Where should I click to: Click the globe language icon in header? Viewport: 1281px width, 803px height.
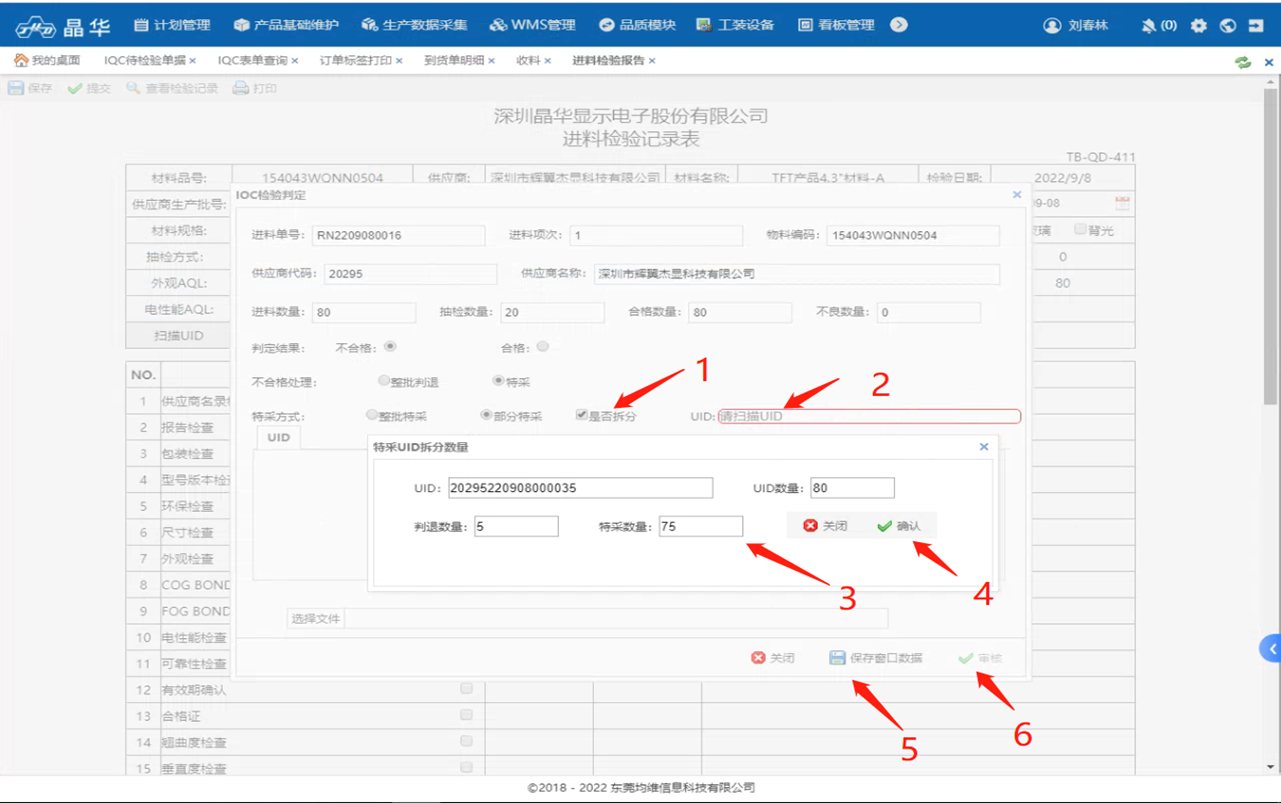(1228, 25)
